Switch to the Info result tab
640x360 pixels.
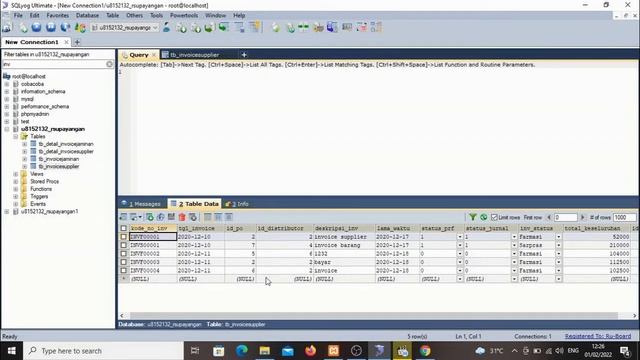pos(237,204)
